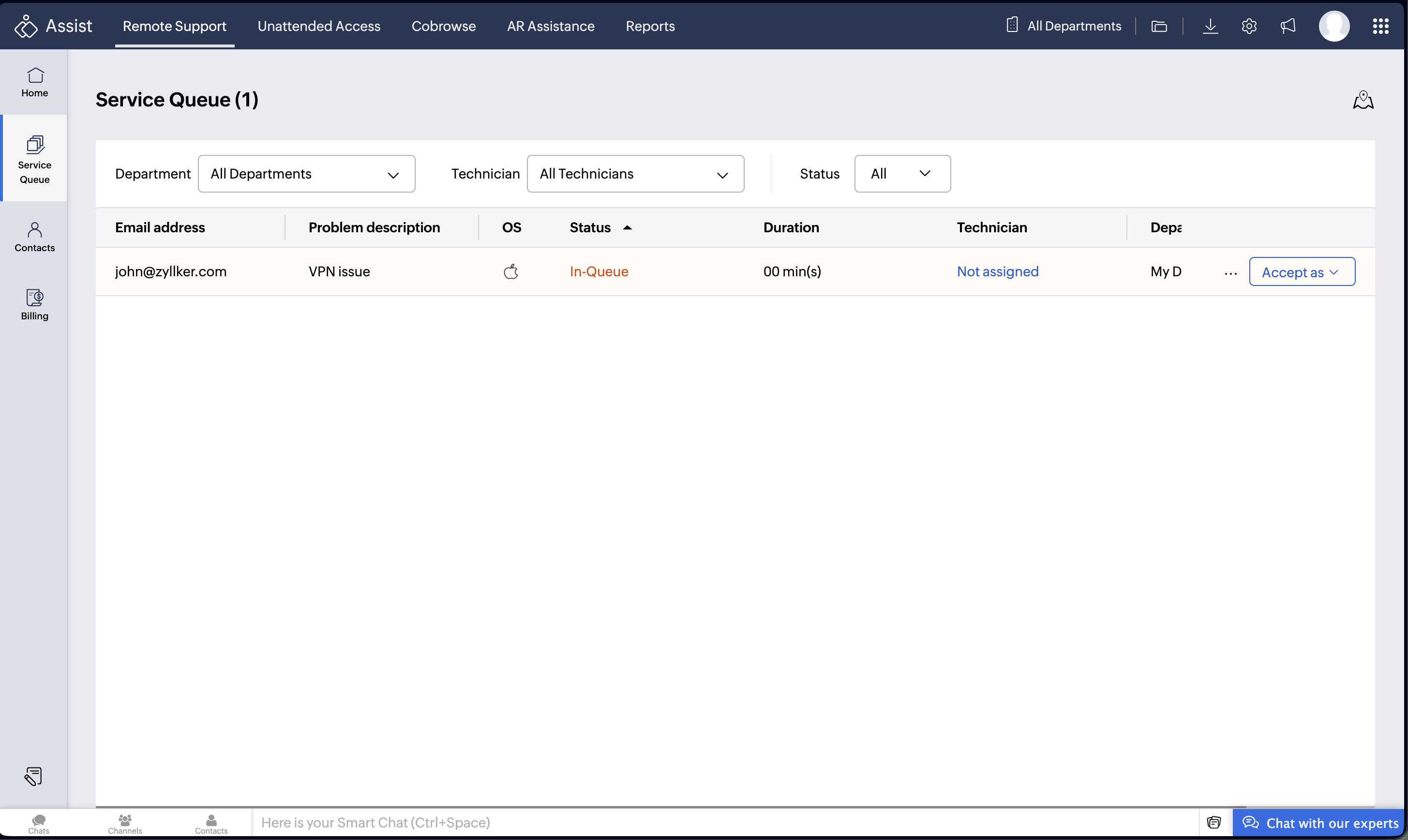Viewport: 1408px width, 840px height.
Task: Click the tags icon in bottom sidebar
Action: [x=33, y=776]
